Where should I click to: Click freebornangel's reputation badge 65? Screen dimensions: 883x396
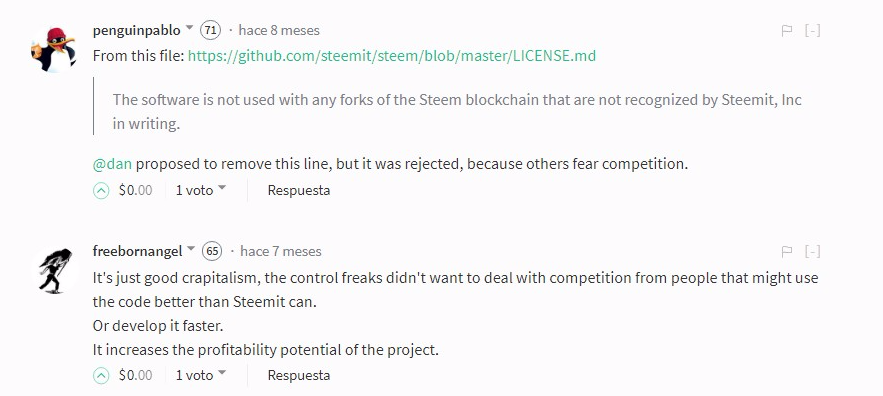(212, 251)
